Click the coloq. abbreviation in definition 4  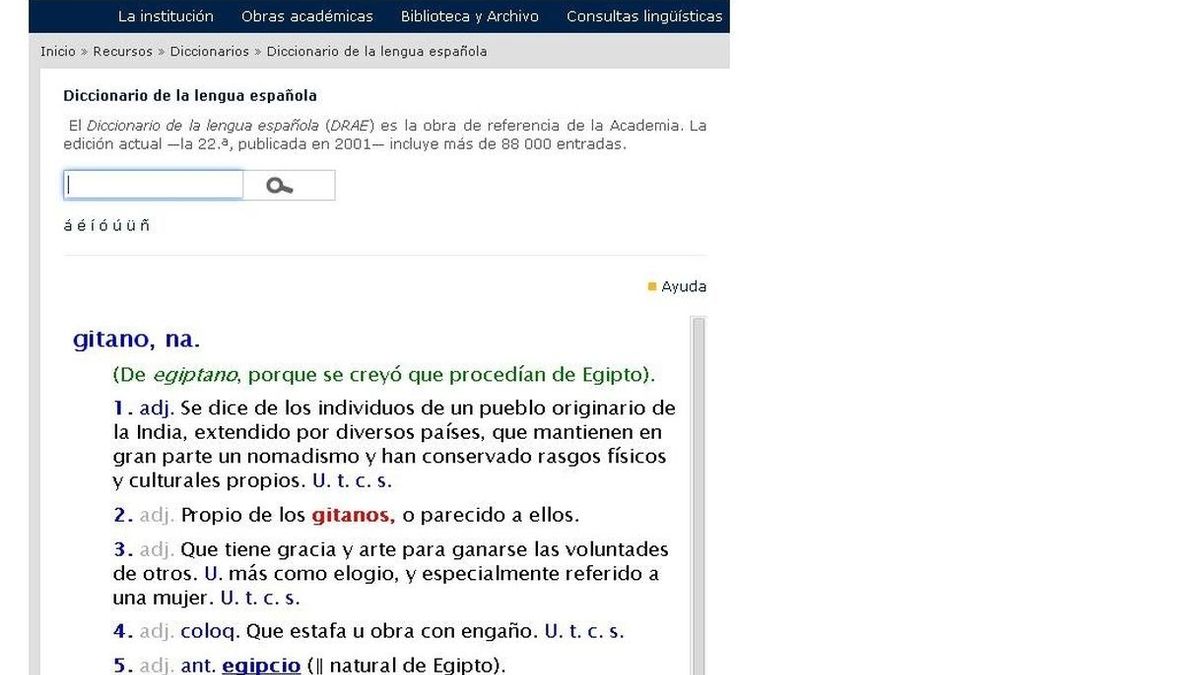click(x=210, y=632)
